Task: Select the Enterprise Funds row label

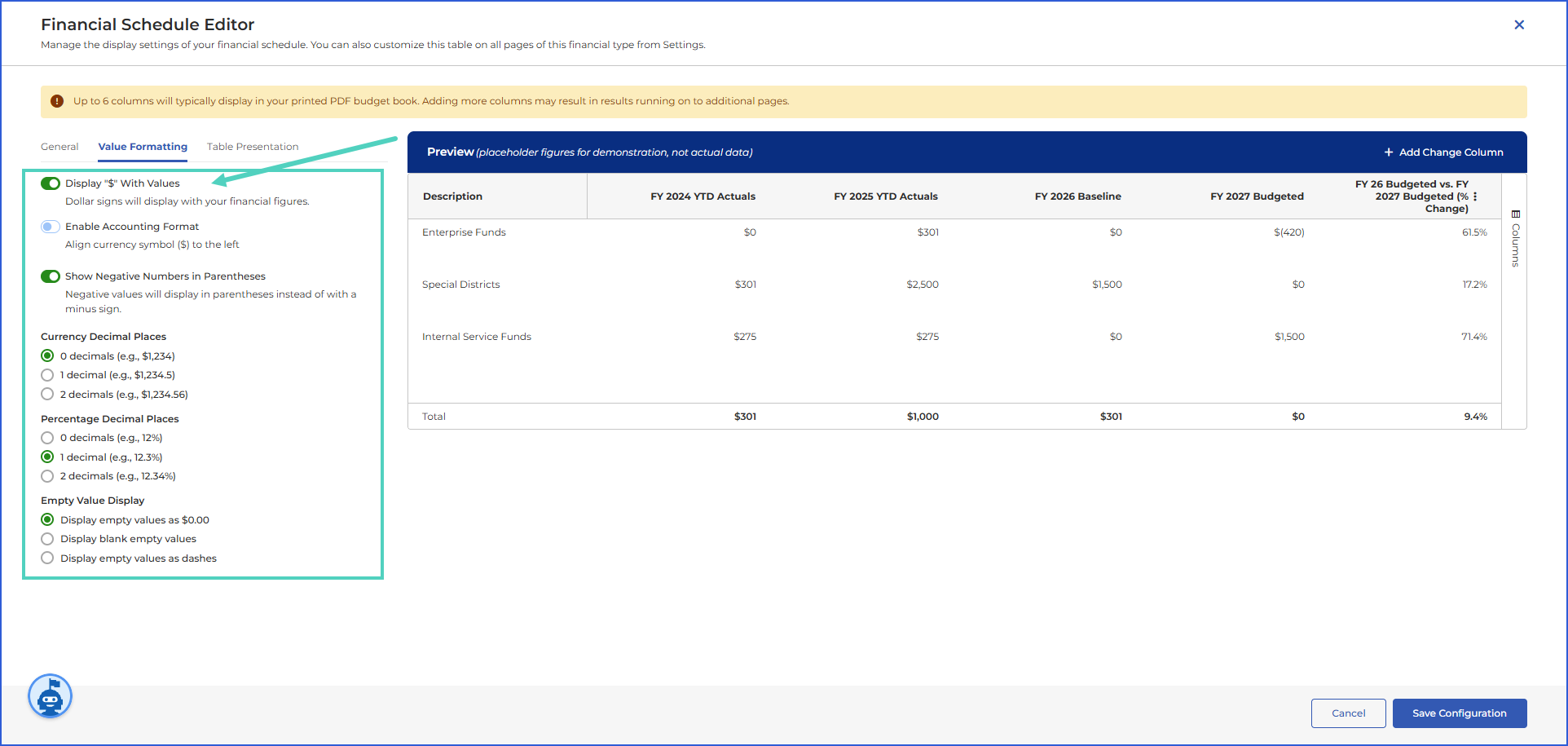Action: coord(464,232)
